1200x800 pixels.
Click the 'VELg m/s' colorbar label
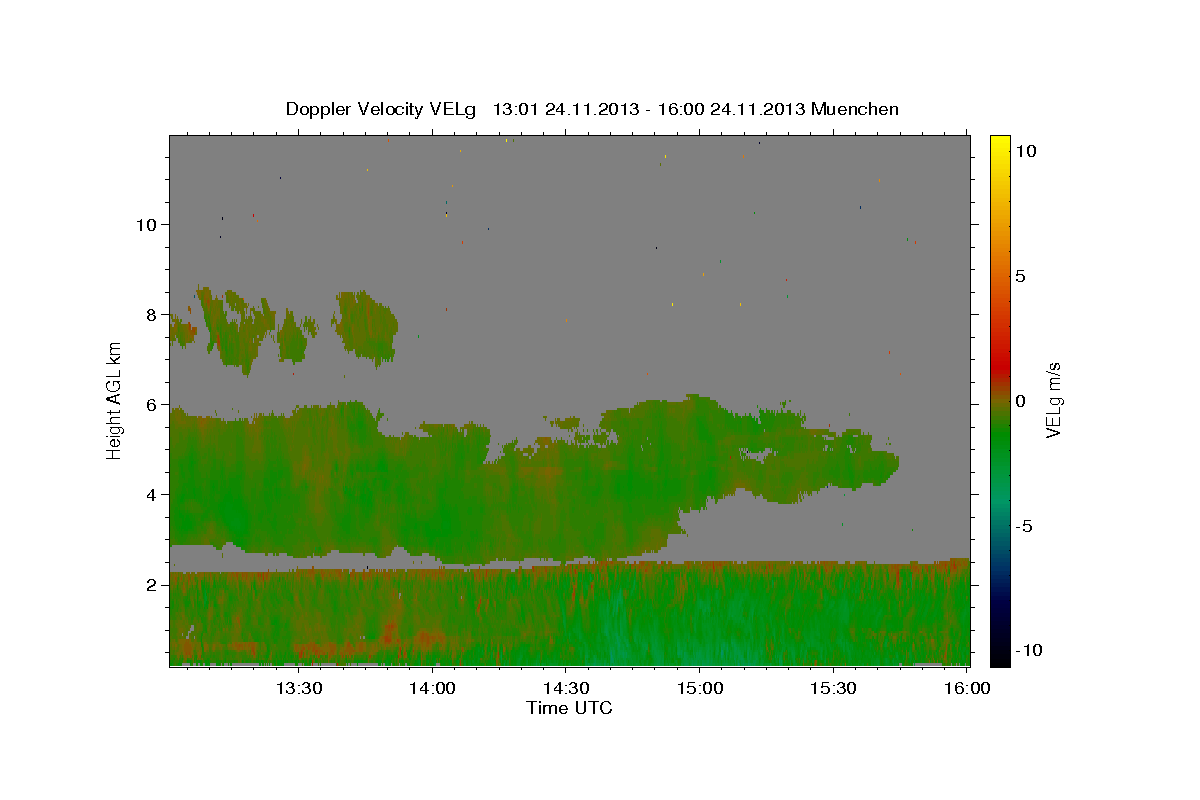1053,400
